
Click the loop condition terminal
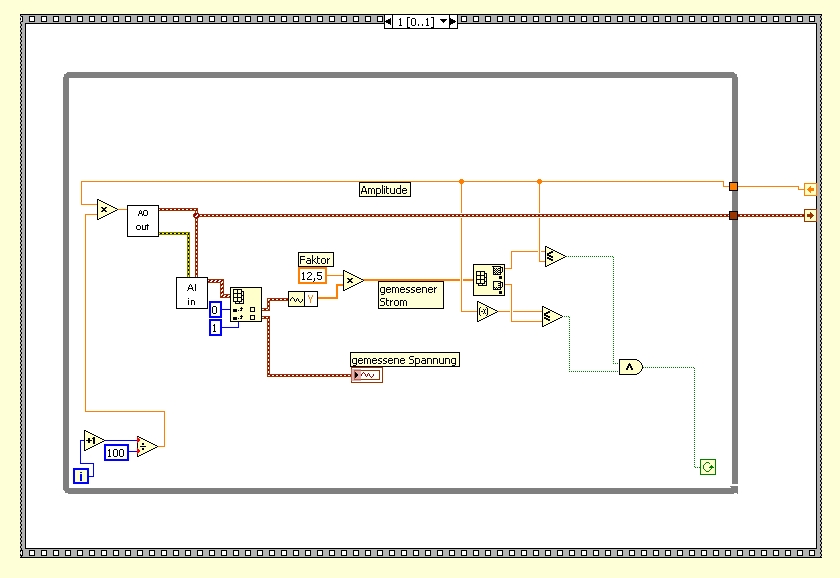click(x=708, y=467)
